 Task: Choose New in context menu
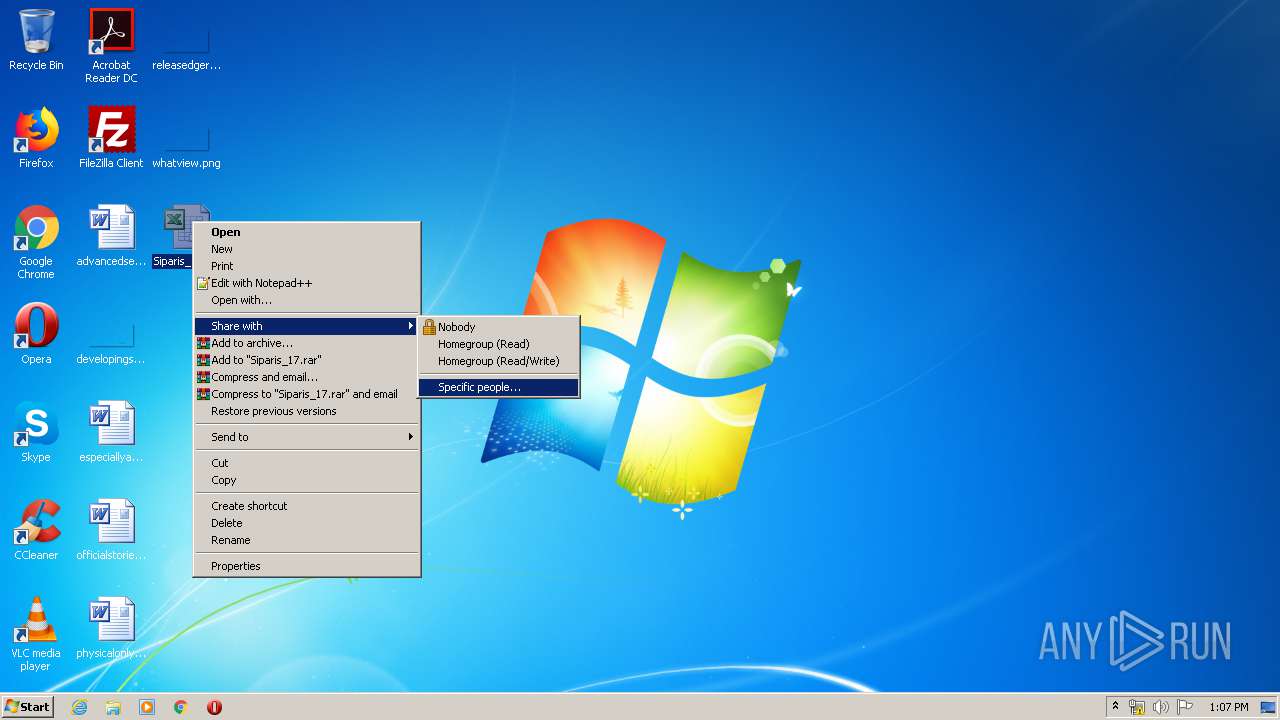tap(307, 249)
